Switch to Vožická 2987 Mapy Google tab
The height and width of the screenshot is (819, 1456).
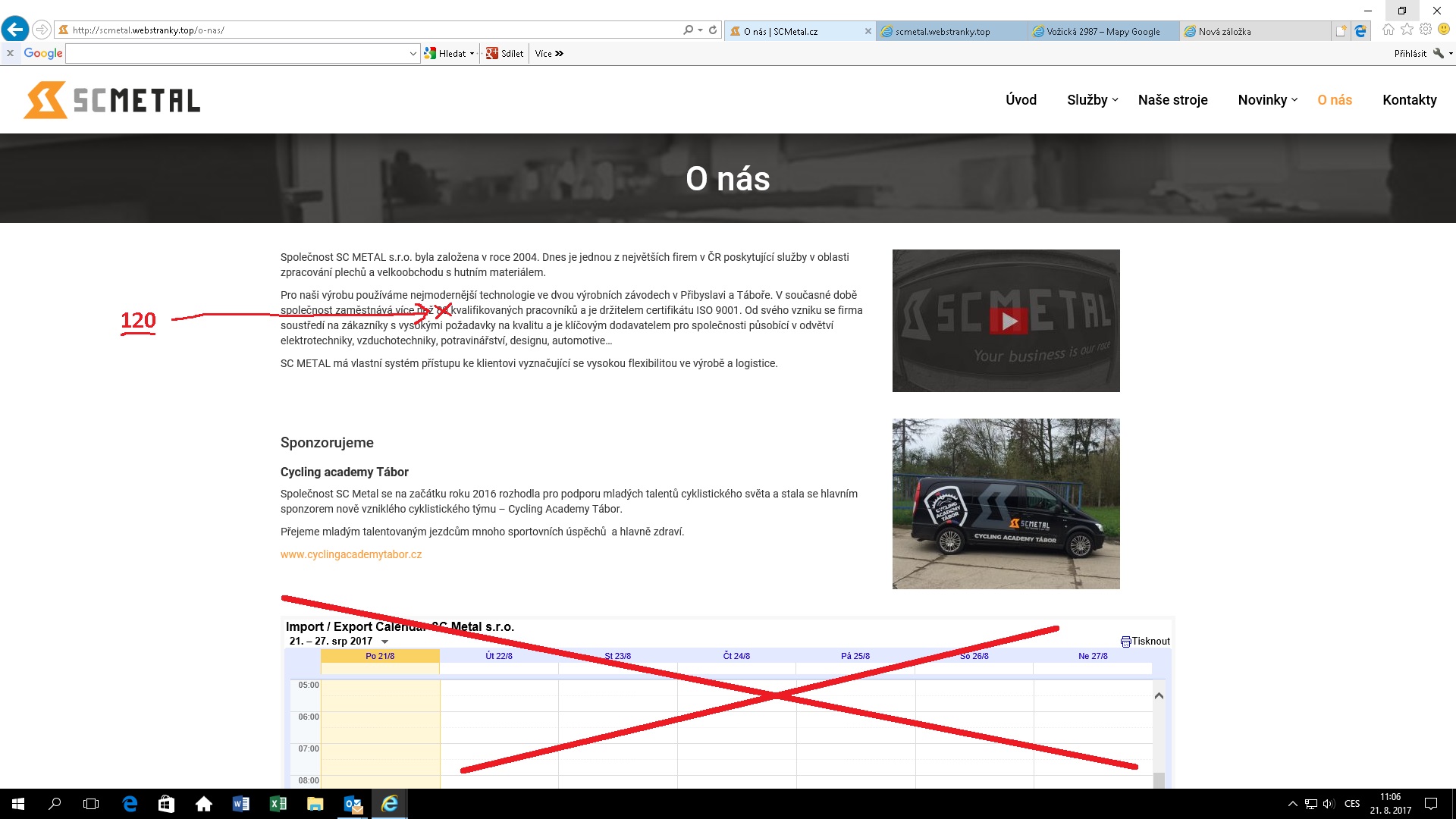(1103, 31)
